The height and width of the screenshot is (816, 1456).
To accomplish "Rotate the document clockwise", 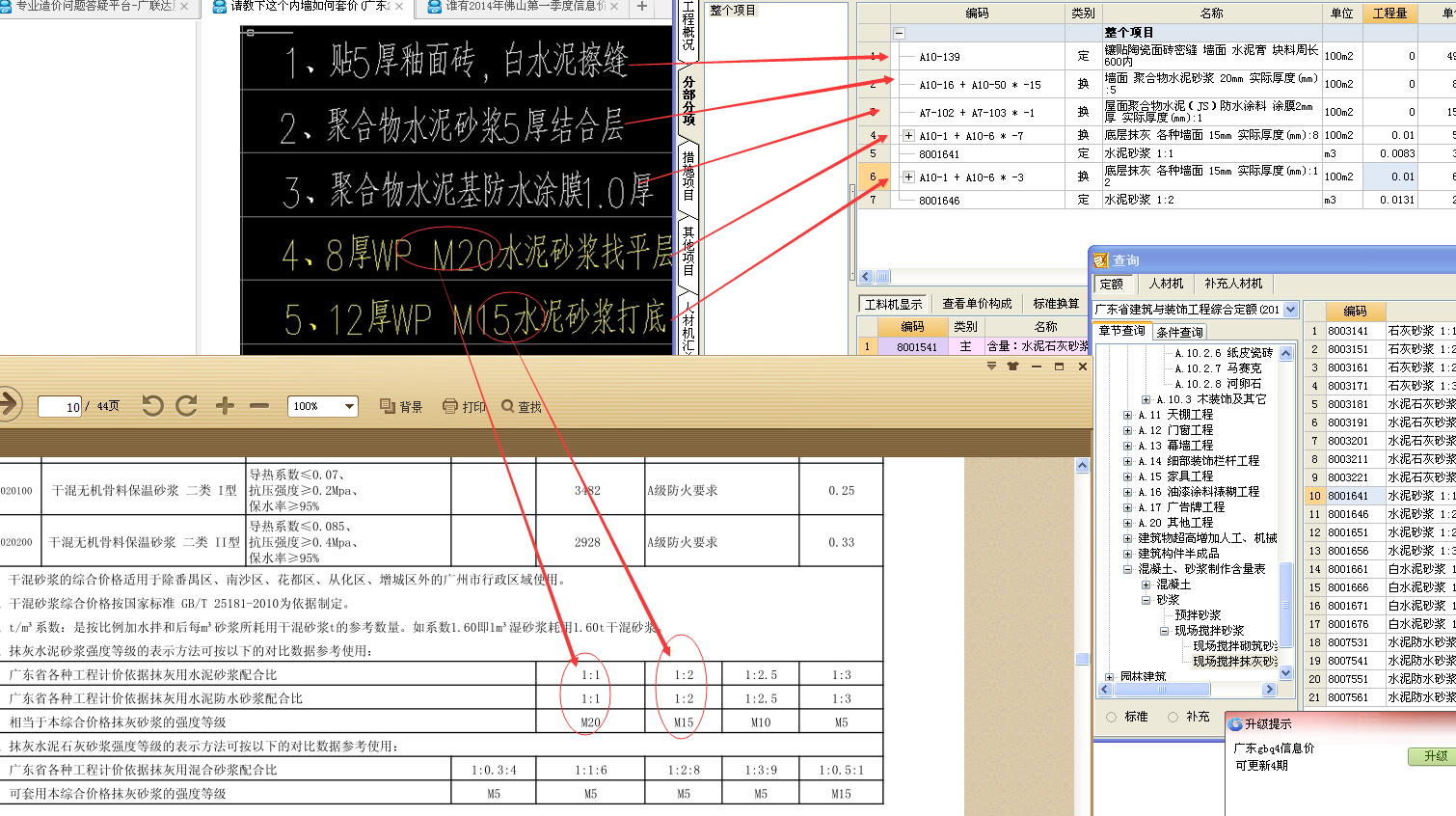I will click(x=187, y=406).
